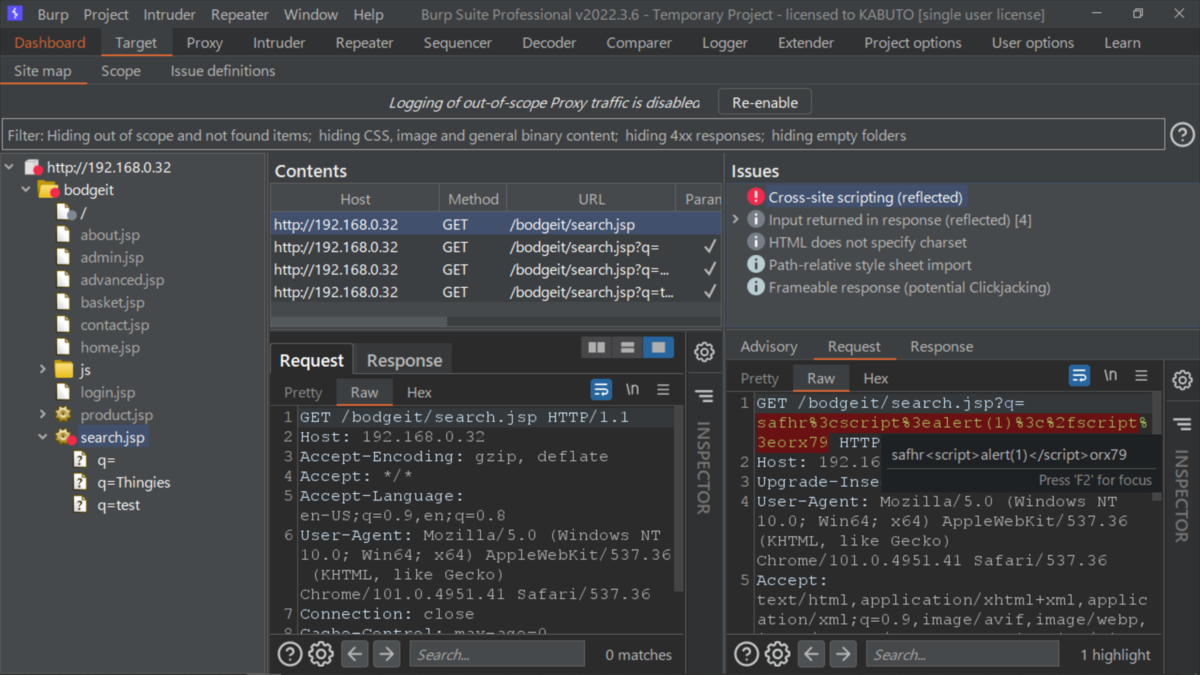
Task: Select the /bodgeit/search.jsp?q= contents row
Action: (x=496, y=247)
